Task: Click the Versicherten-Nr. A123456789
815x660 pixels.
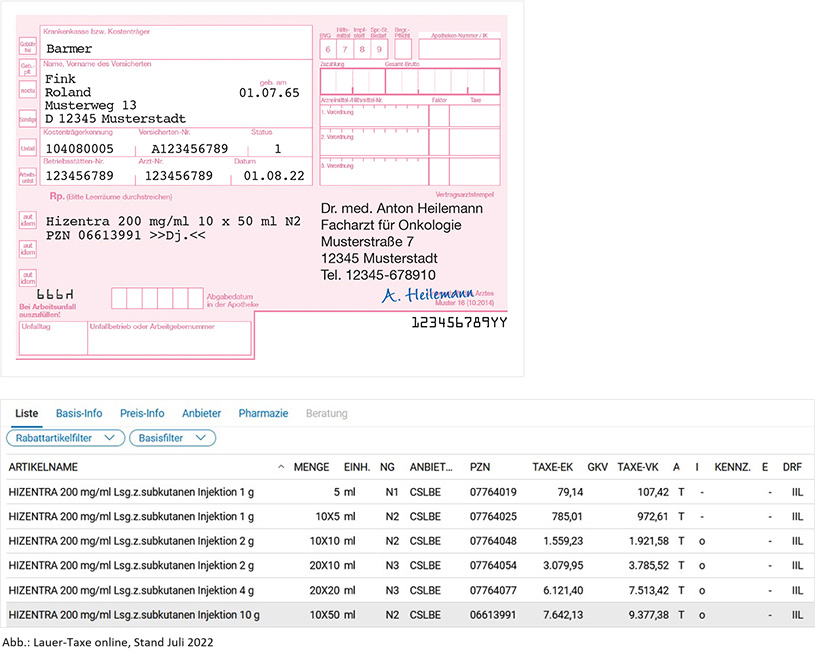Action: [190, 149]
